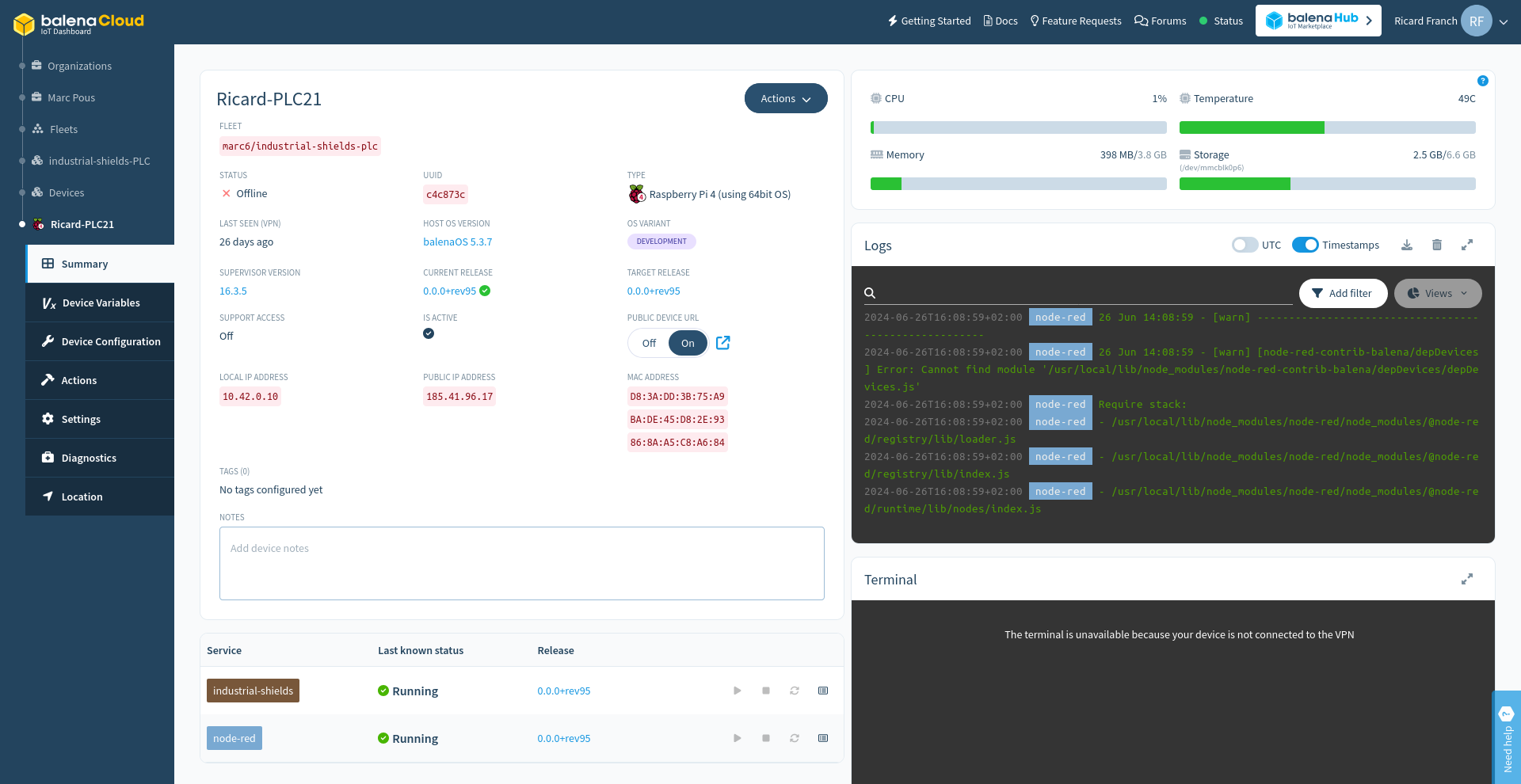Image resolution: width=1521 pixels, height=784 pixels.
Task: Open the Diagnostics tab
Action: pos(100,458)
